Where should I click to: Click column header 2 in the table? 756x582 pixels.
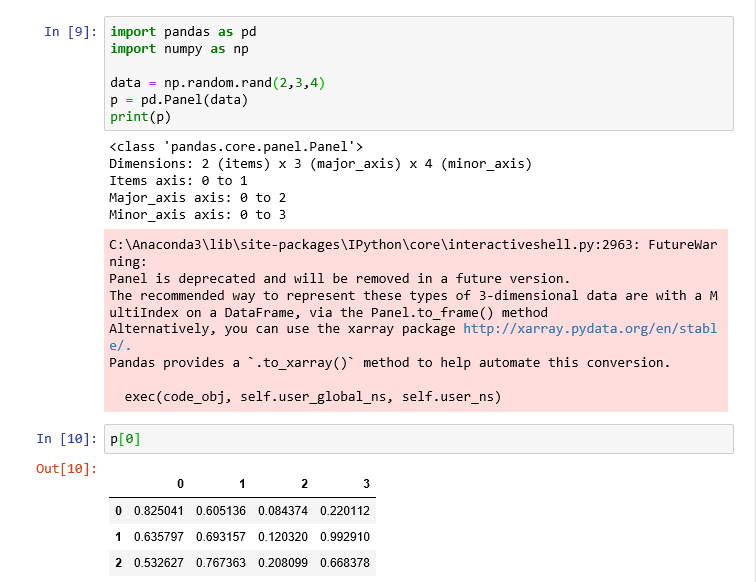pyautogui.click(x=304, y=484)
